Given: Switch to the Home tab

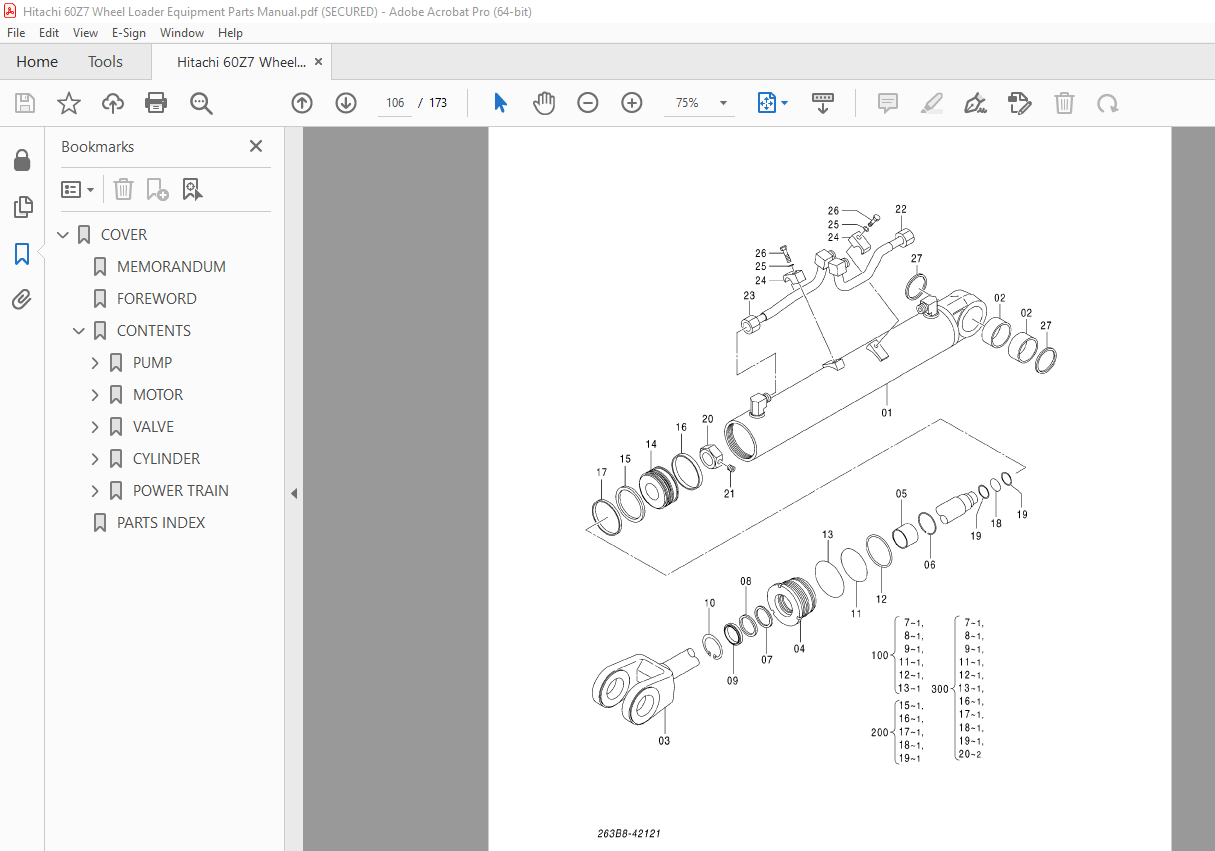Looking at the screenshot, I should (x=37, y=62).
